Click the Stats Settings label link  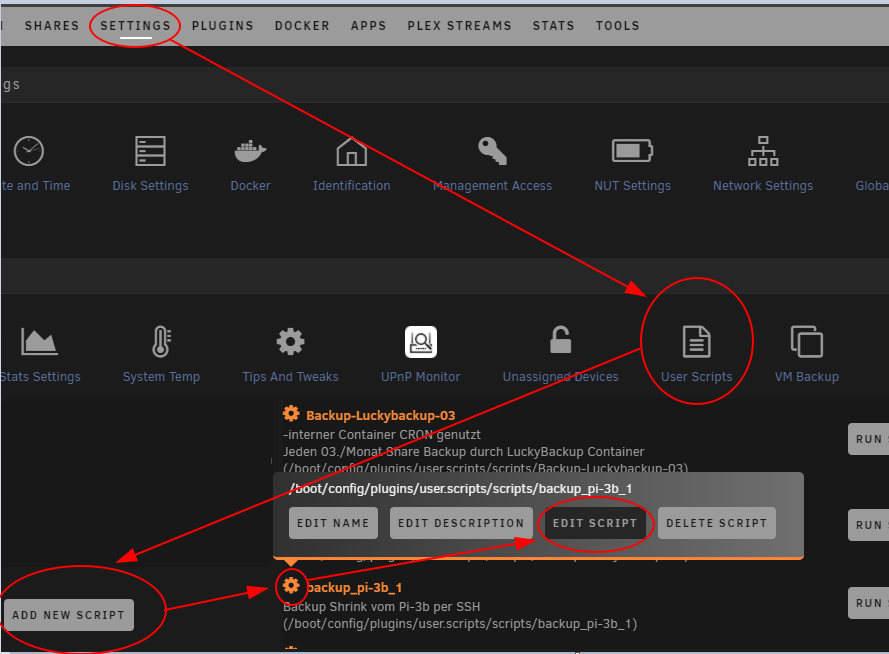point(40,376)
